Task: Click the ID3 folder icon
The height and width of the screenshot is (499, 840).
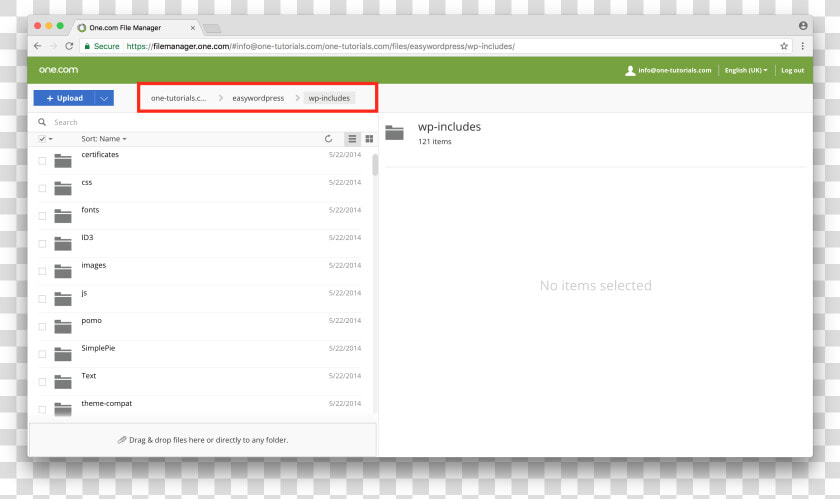Action: point(63,243)
